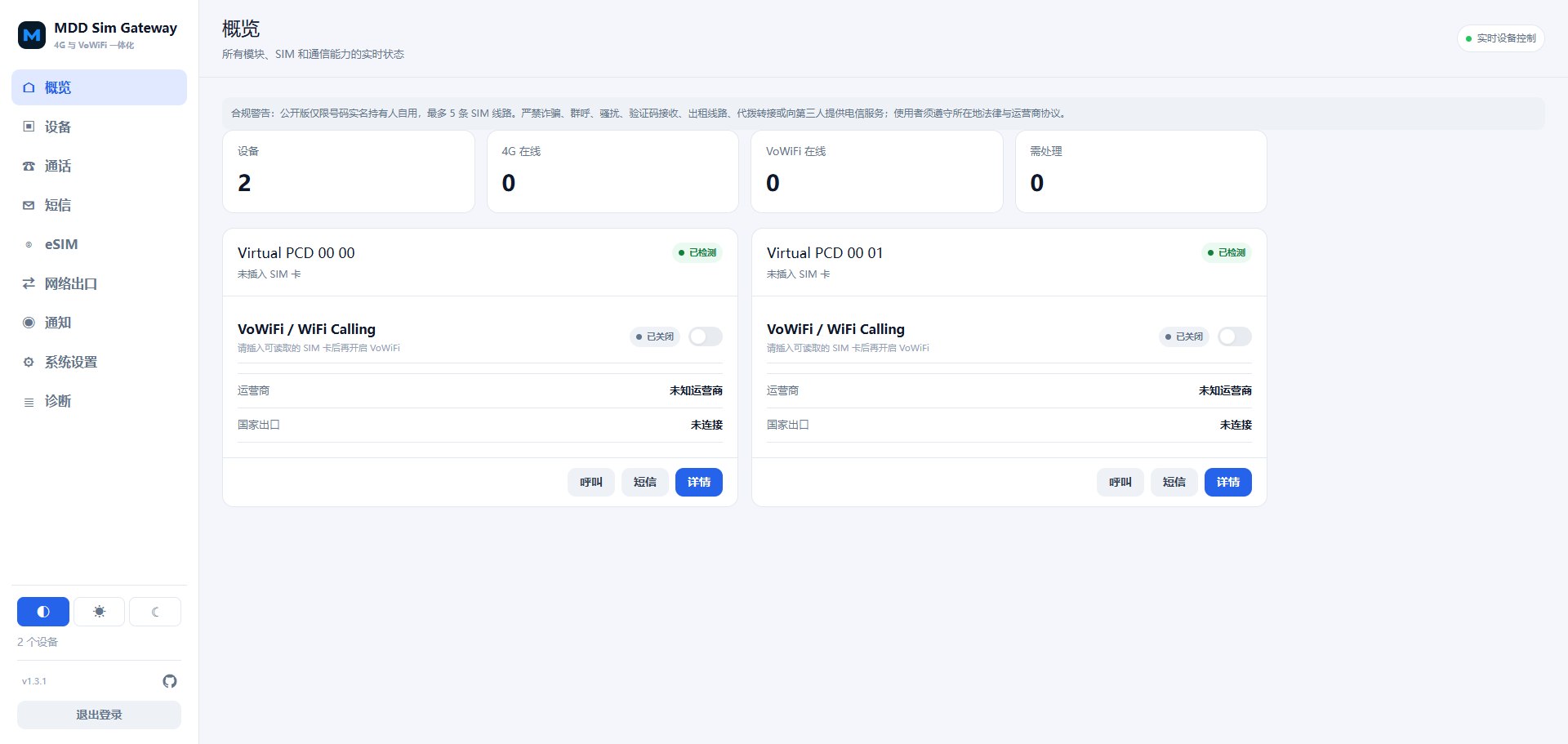Viewport: 1568px width, 744px height.
Task: Open 网络出口 settings
Action: 99,283
